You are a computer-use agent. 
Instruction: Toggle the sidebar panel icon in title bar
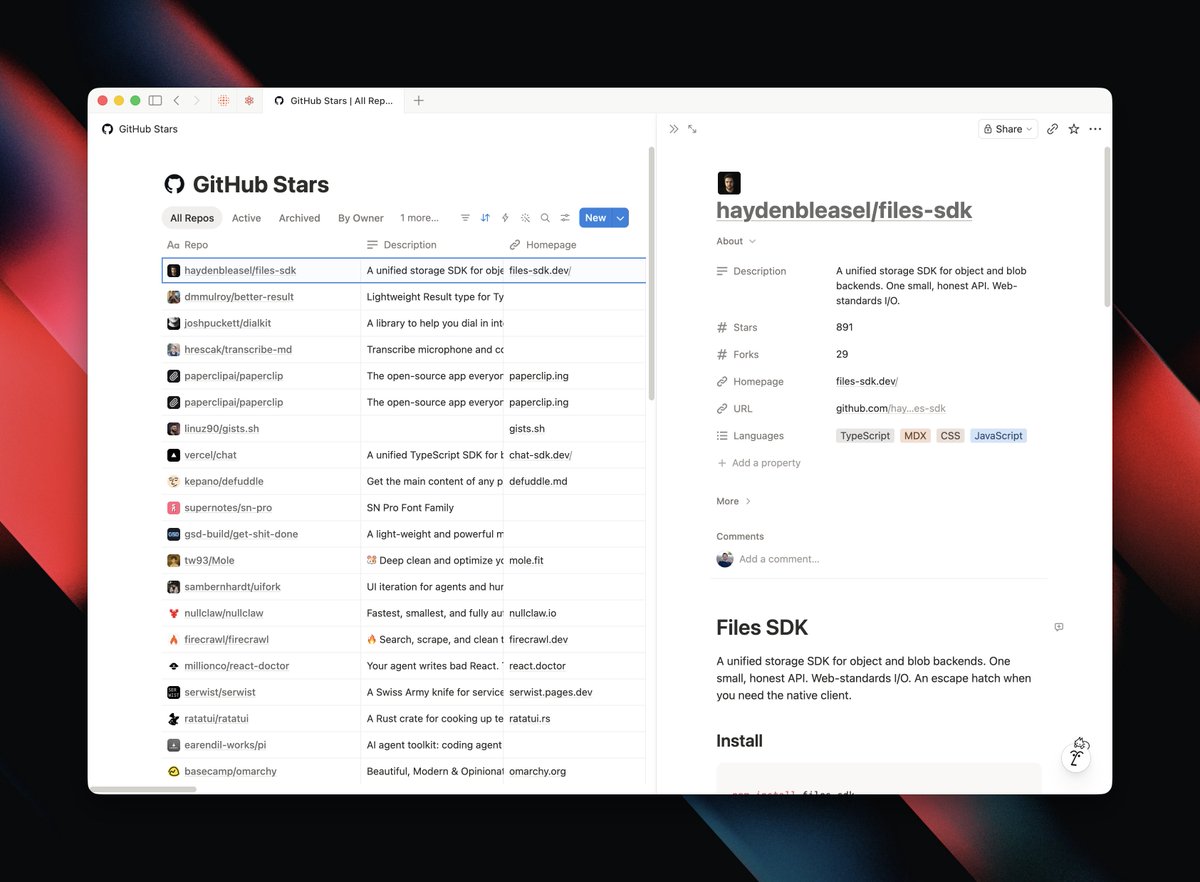[x=155, y=101]
